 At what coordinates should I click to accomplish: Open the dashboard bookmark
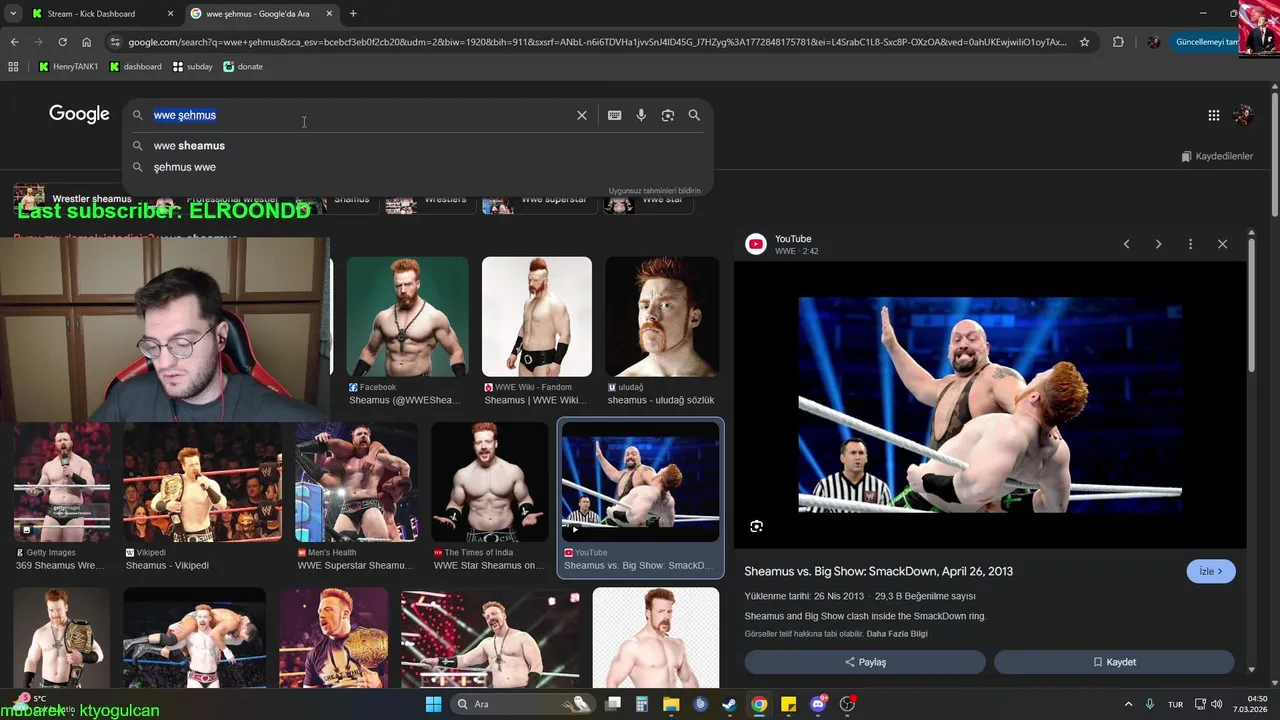[x=135, y=67]
